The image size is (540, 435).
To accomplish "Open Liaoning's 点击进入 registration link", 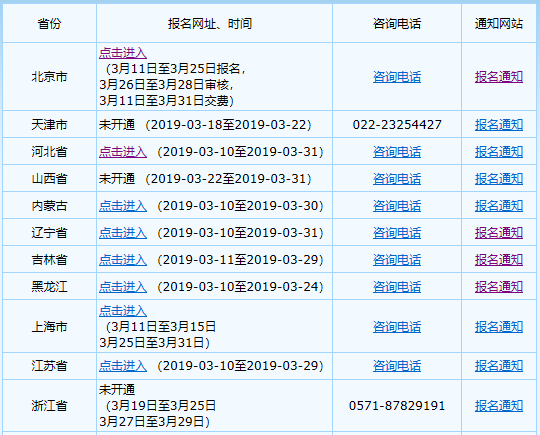I will pos(123,233).
